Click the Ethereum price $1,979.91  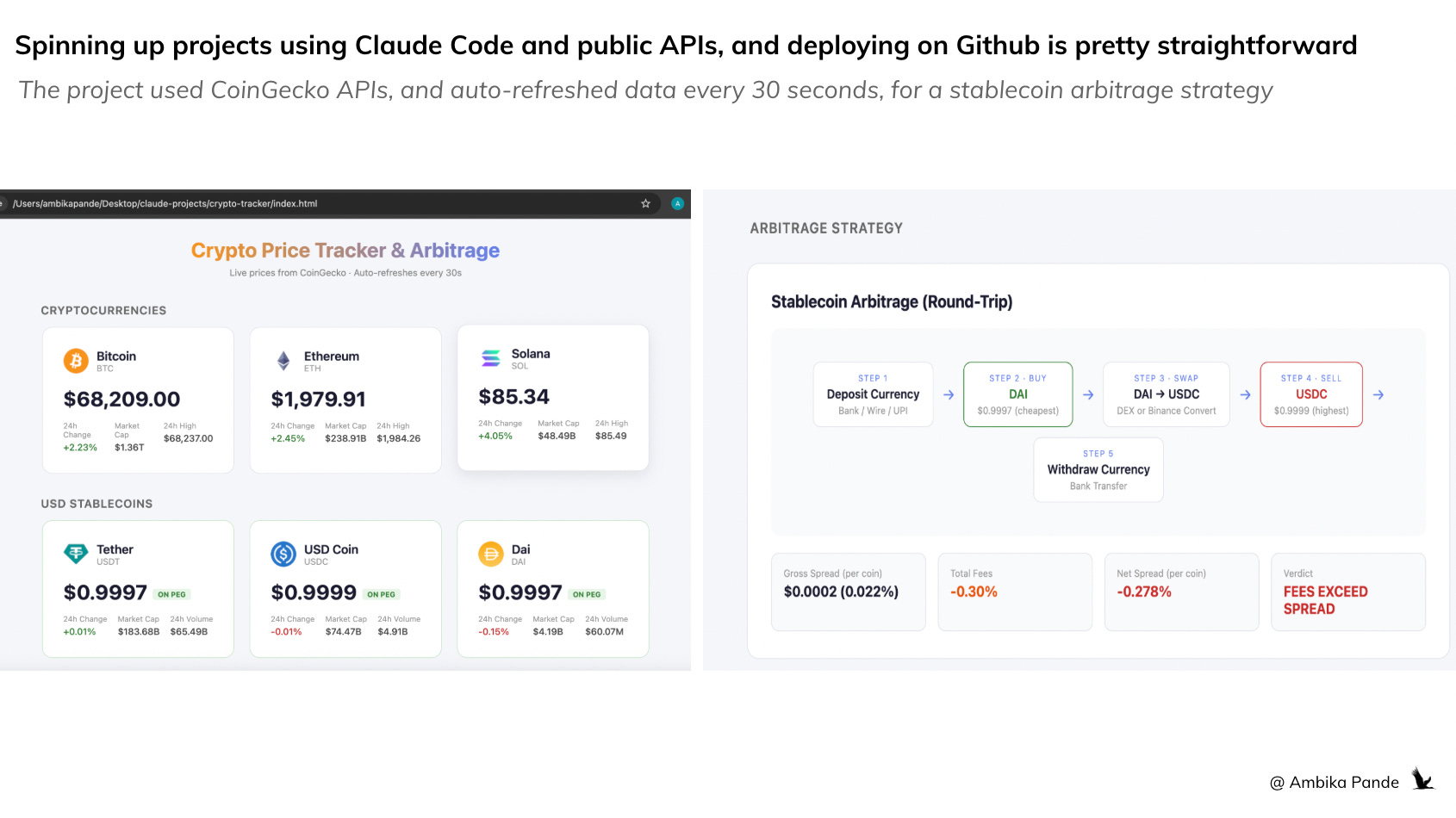coord(318,400)
